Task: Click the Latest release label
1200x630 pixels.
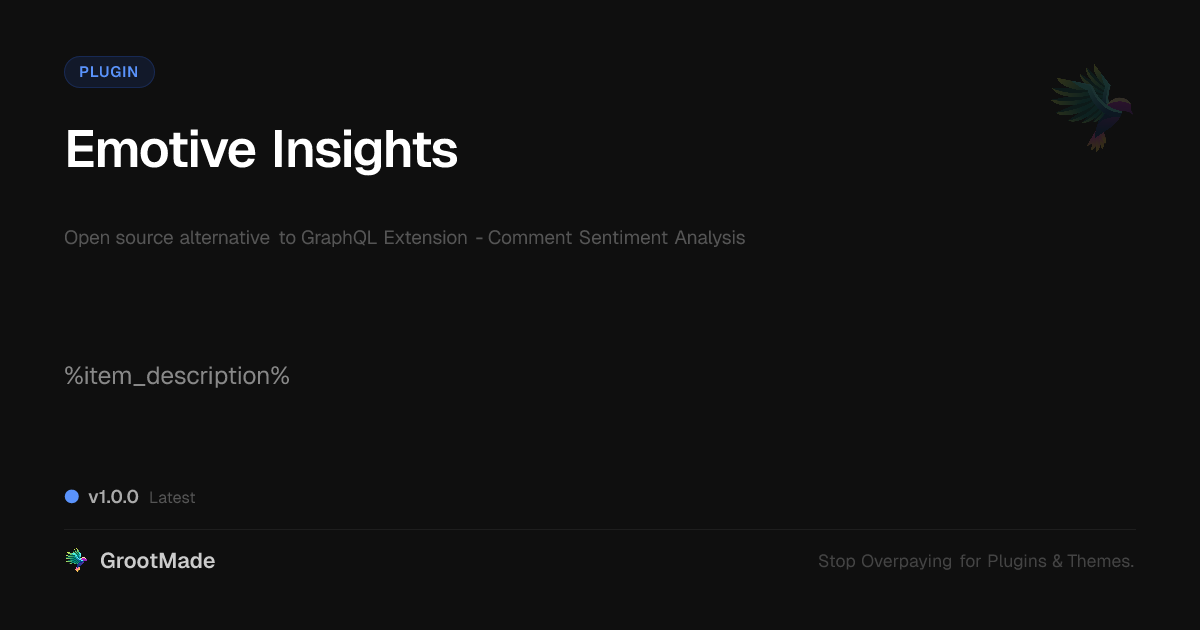Action: 172,498
